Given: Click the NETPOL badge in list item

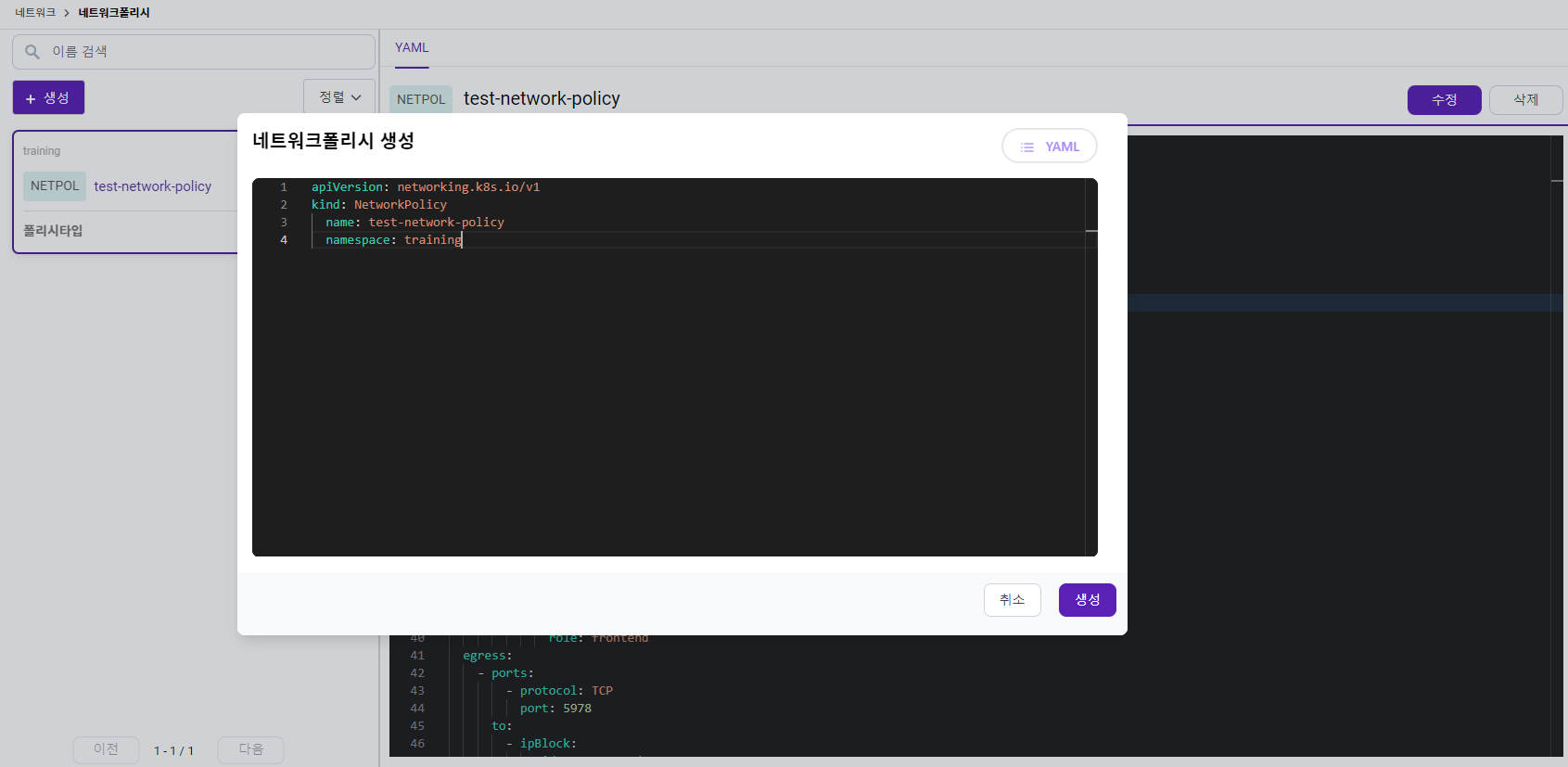Looking at the screenshot, I should [x=55, y=186].
